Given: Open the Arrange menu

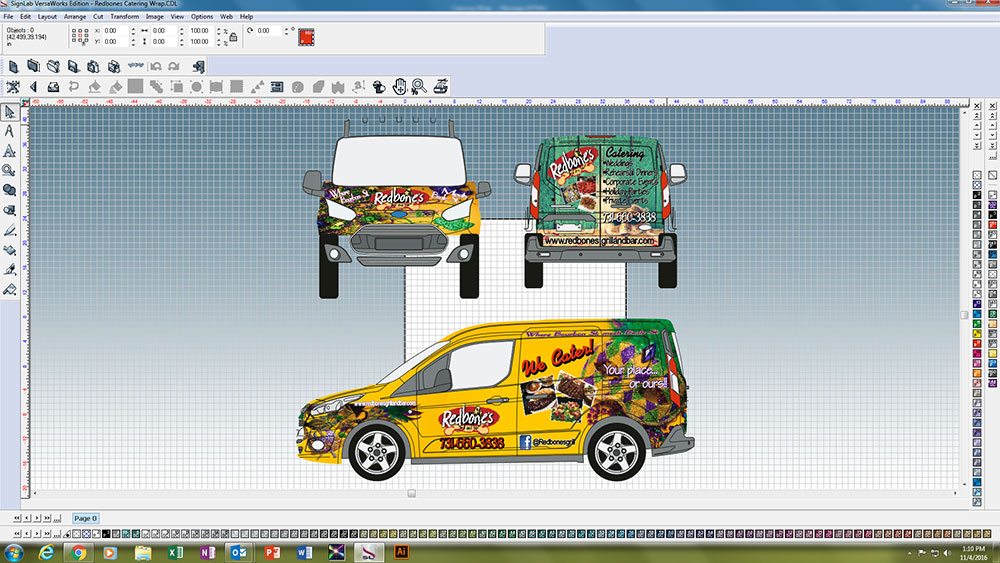Looking at the screenshot, I should pyautogui.click(x=75, y=17).
